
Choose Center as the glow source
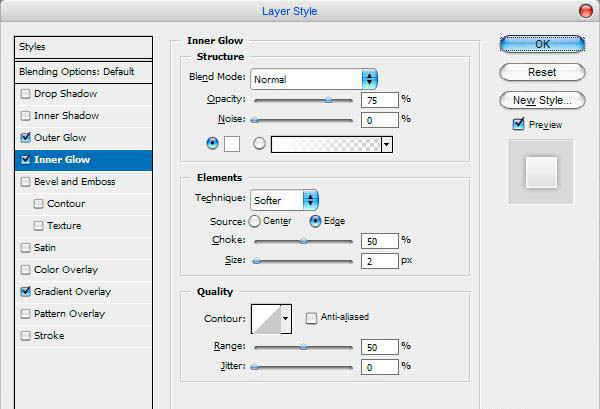tap(254, 221)
